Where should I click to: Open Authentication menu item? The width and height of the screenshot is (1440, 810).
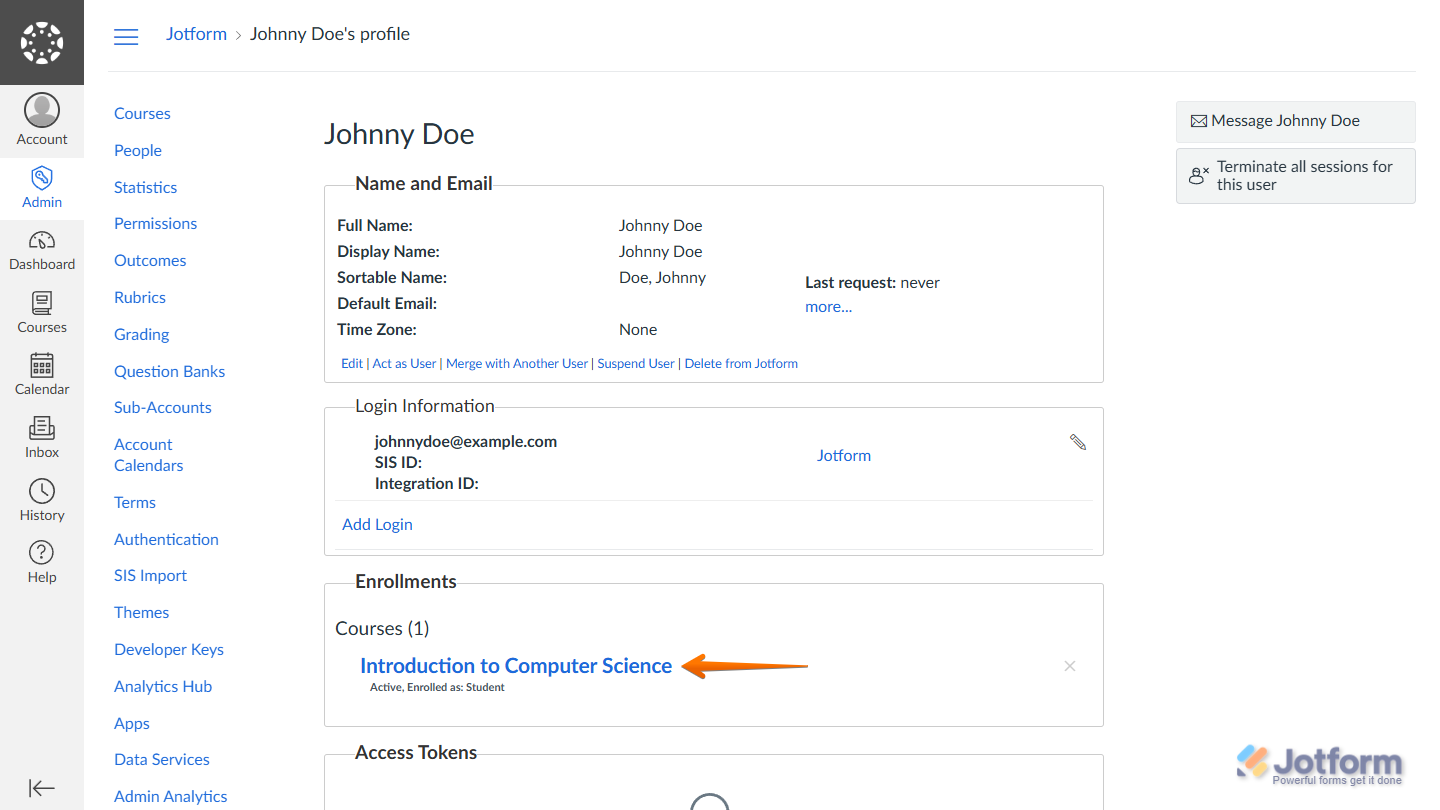[166, 540]
